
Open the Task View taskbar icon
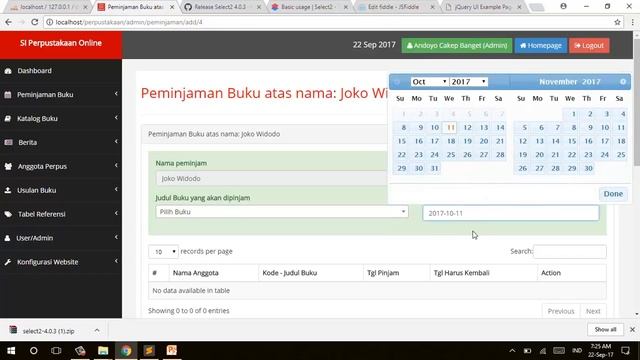(57, 351)
